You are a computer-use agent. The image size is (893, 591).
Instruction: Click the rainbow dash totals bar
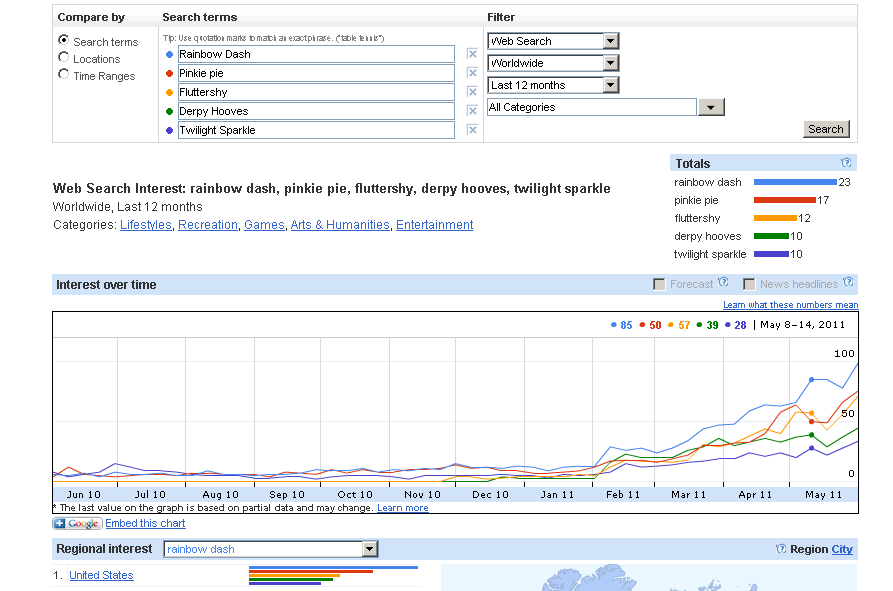796,182
